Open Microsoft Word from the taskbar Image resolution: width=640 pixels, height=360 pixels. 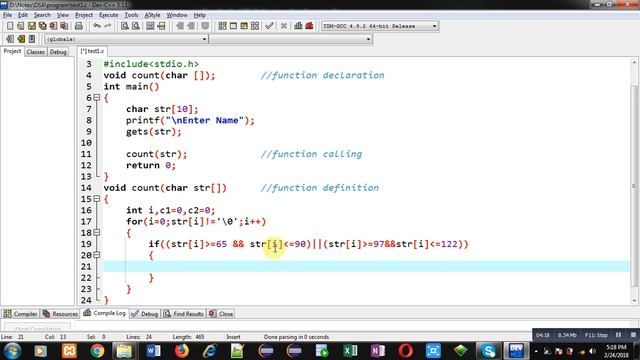(x=153, y=351)
